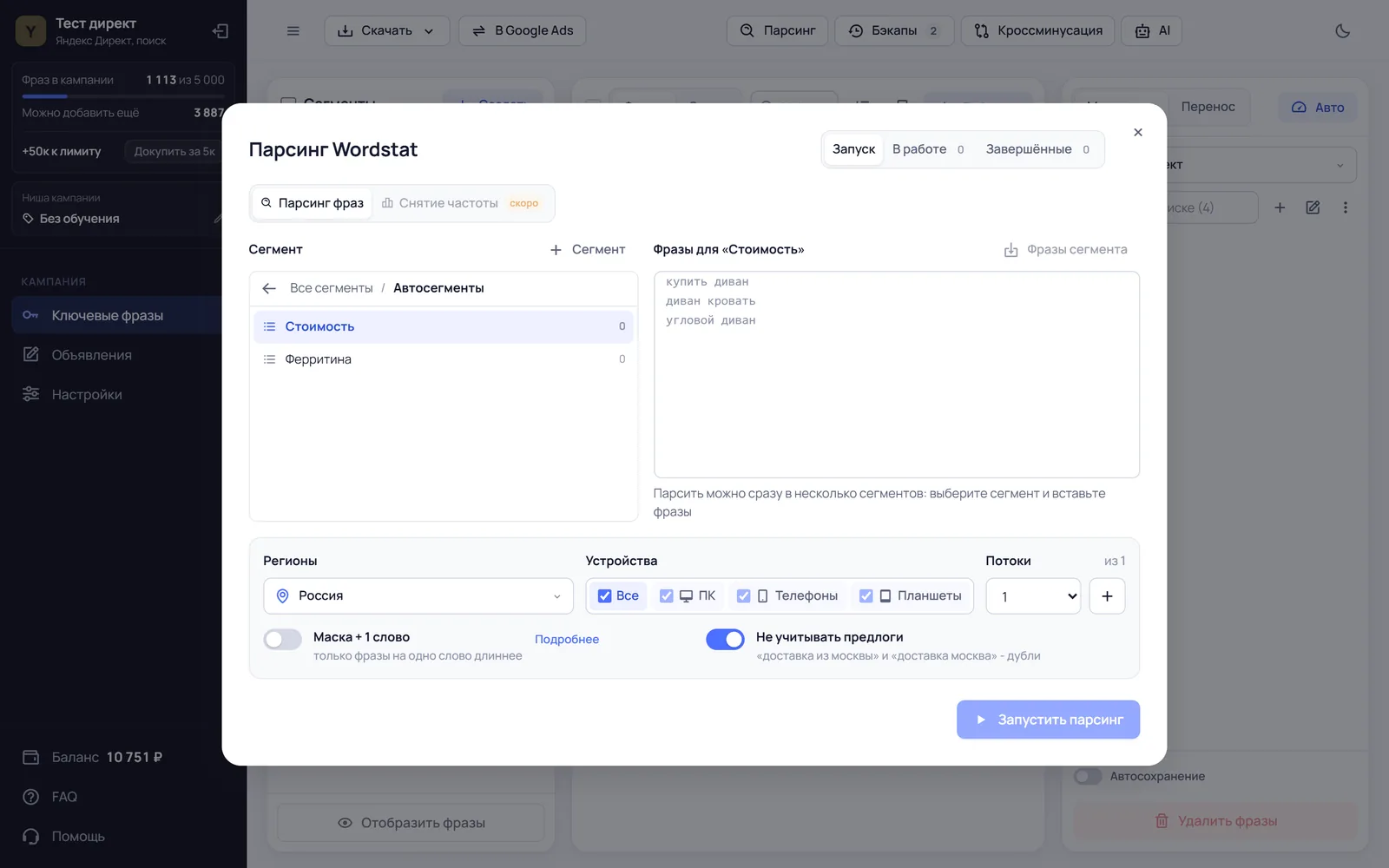Toggle Автосохранение switch in background panel

click(x=1088, y=776)
